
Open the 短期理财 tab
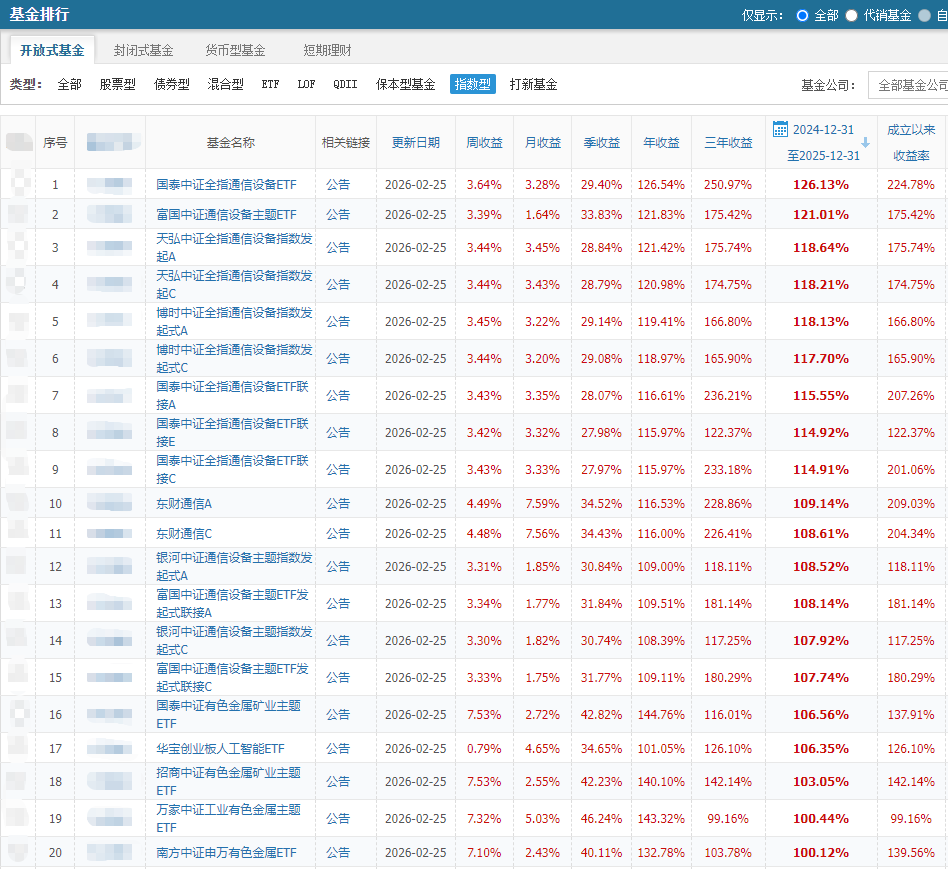327,48
